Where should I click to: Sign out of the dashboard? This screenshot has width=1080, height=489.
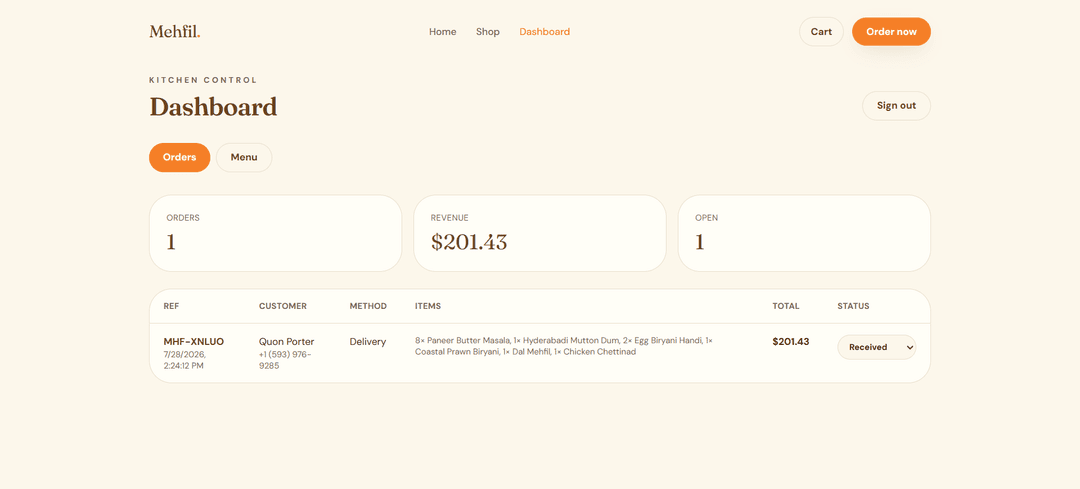[896, 106]
